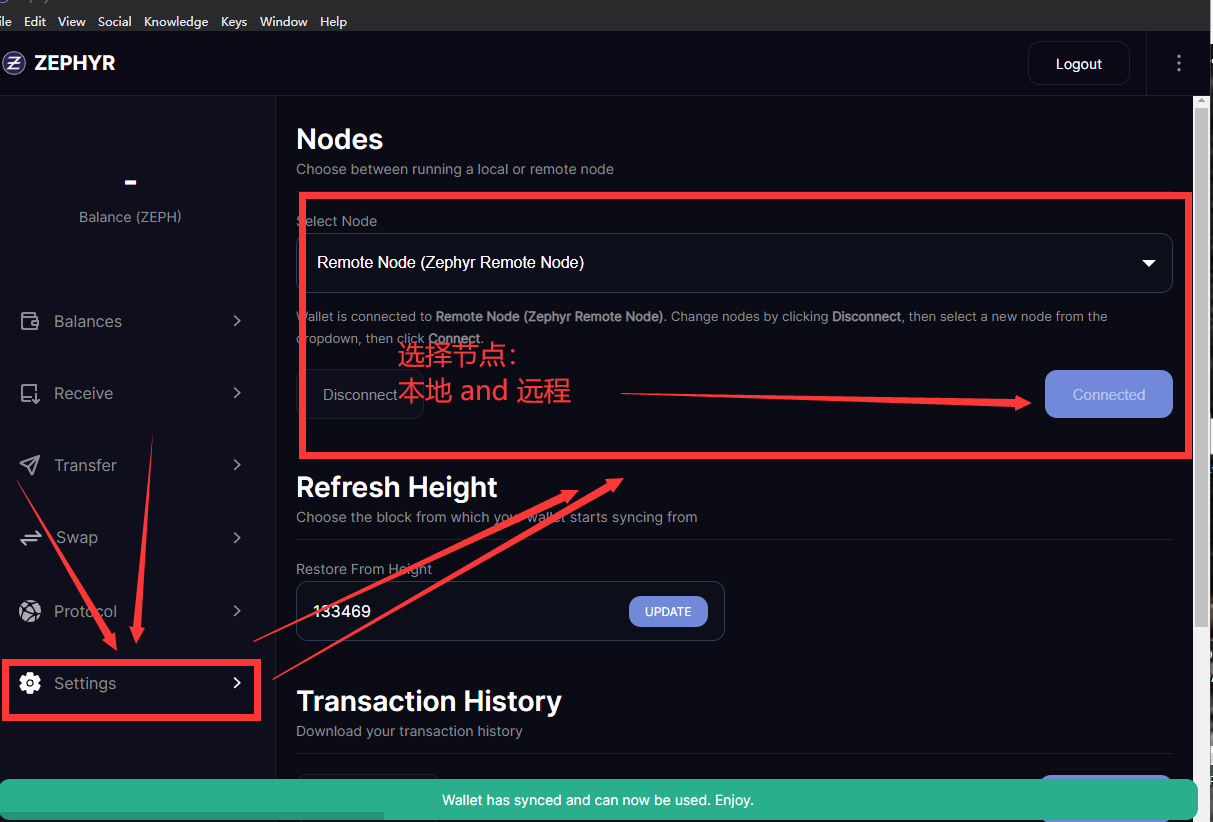The height and width of the screenshot is (822, 1213).
Task: Open the Swap sidebar item
Action: pos(133,537)
